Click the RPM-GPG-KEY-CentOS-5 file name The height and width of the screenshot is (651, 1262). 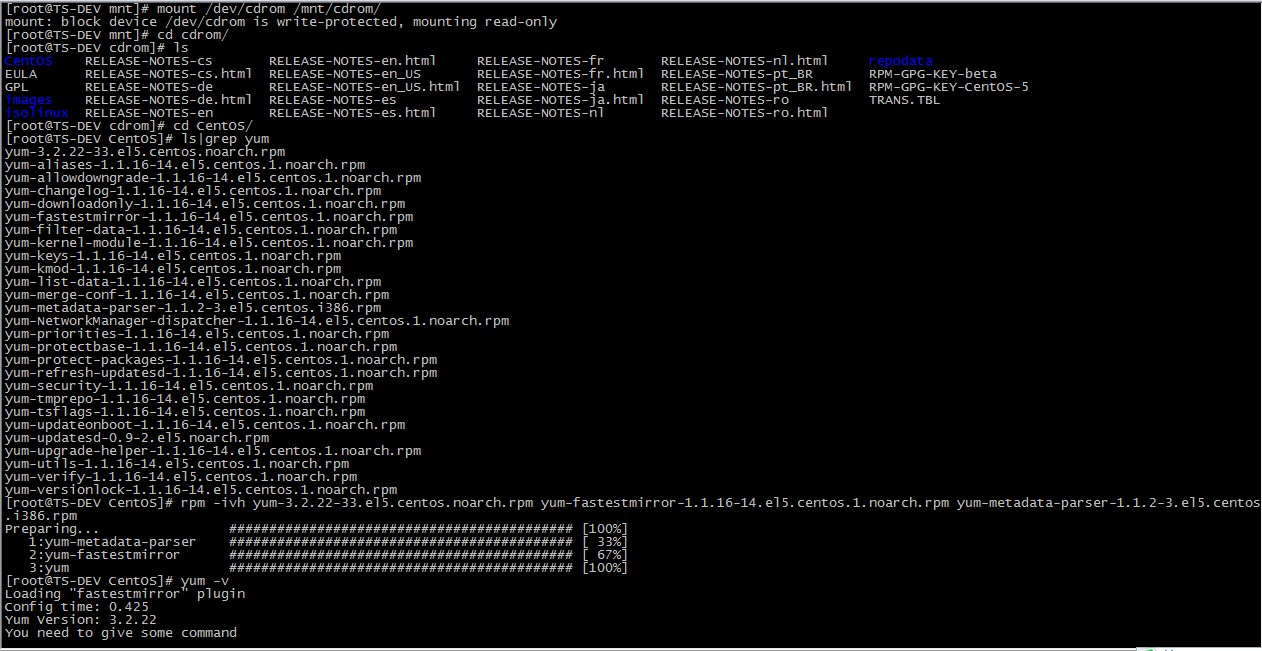(948, 87)
